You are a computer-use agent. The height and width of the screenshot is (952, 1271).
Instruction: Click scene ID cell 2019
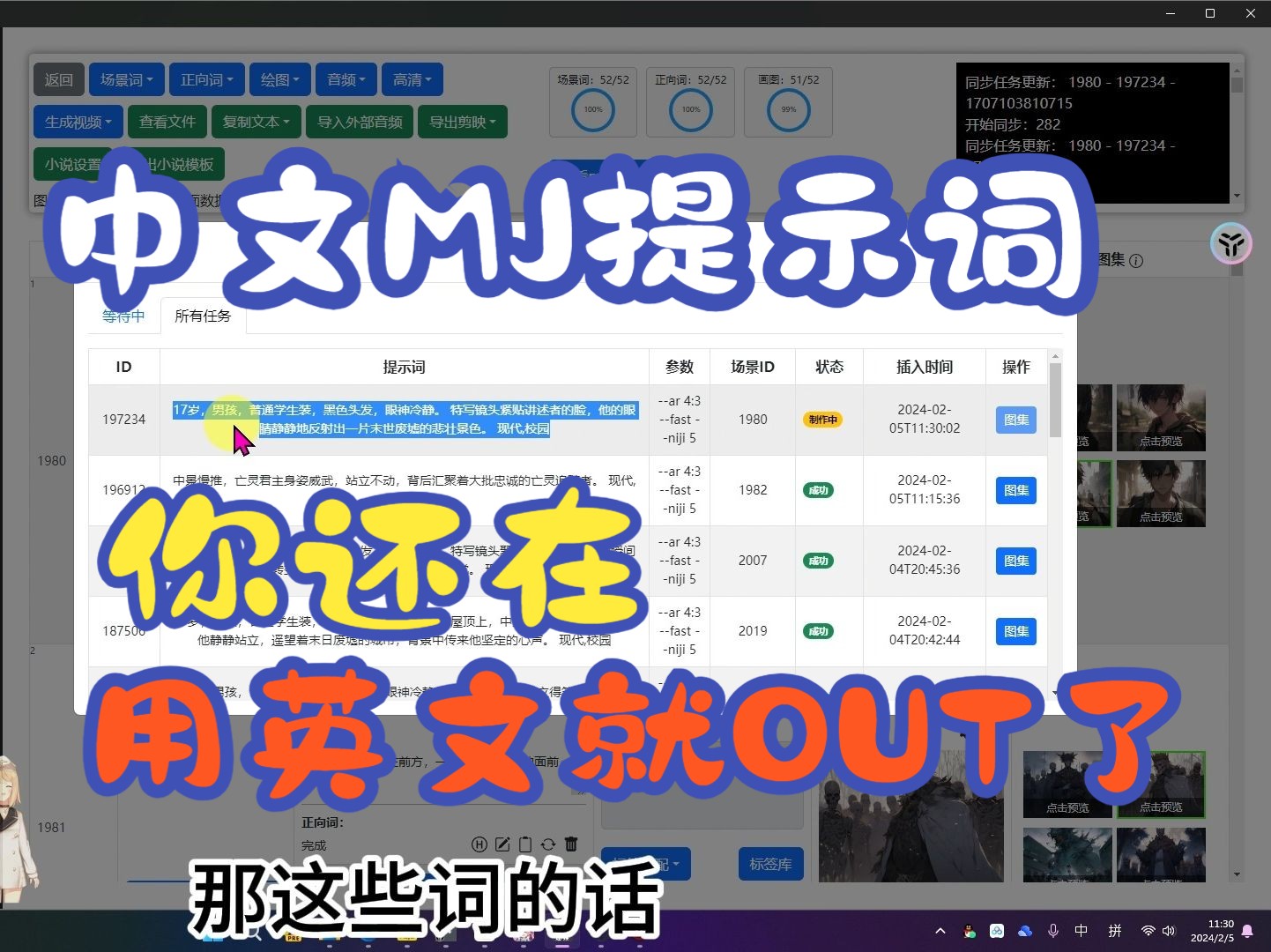coord(753,631)
